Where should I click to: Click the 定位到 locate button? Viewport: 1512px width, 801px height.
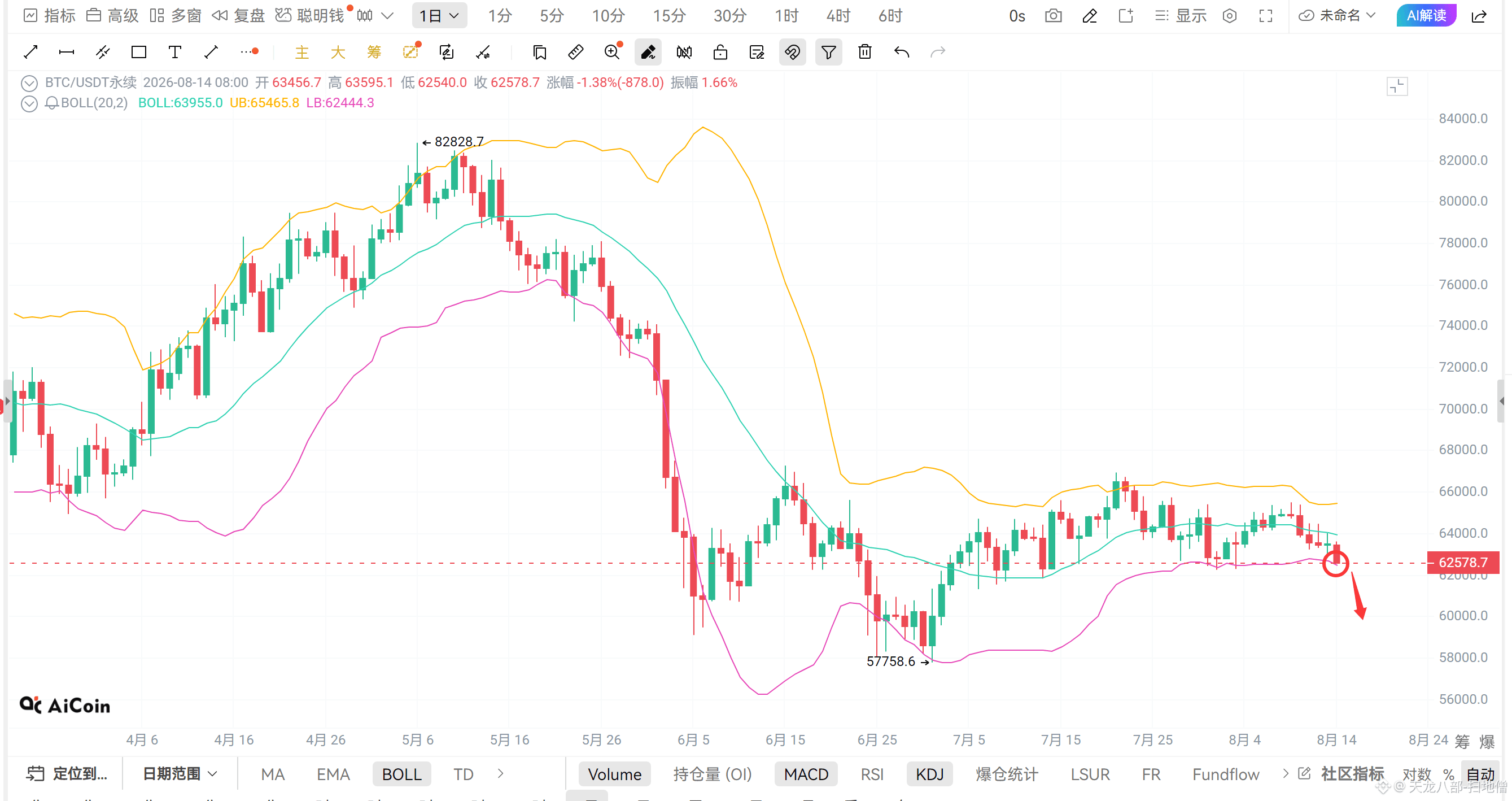[x=67, y=774]
